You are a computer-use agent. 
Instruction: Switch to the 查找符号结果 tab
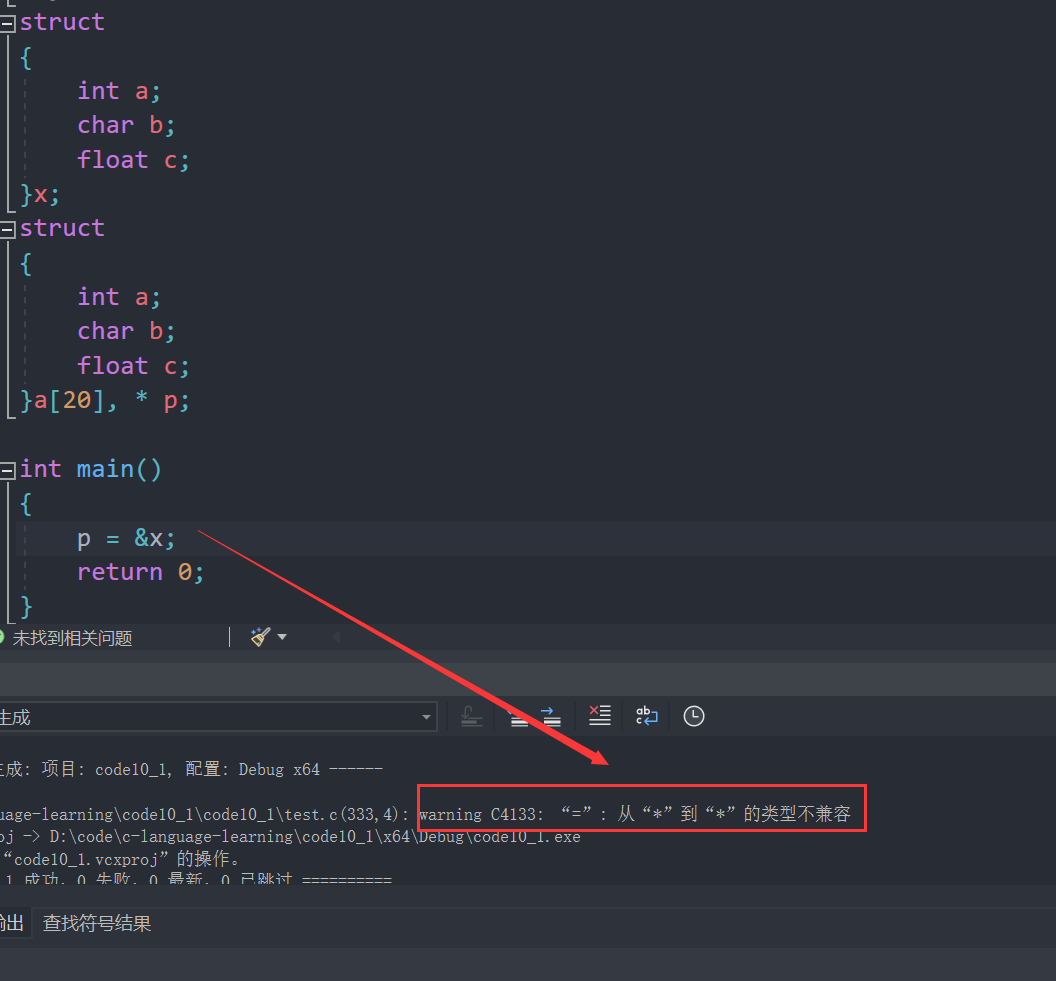97,923
